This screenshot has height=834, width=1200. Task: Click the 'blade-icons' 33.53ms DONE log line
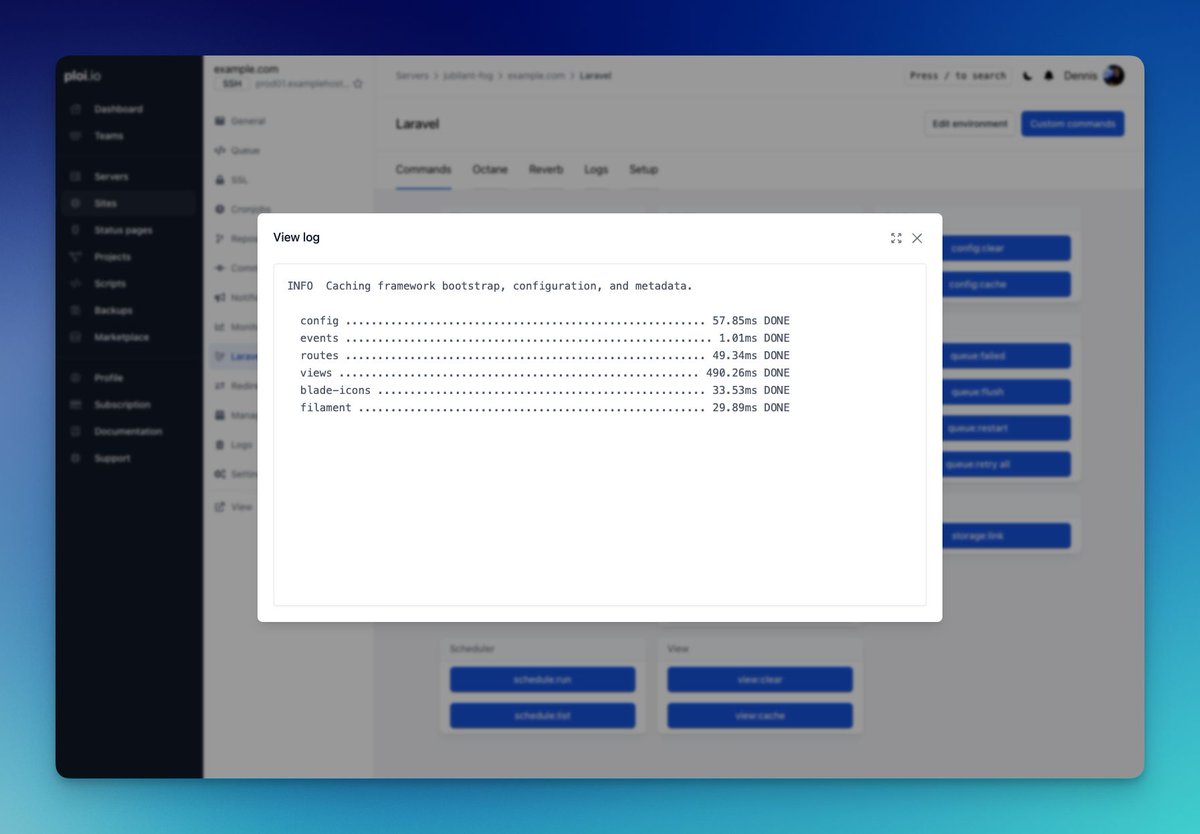[x=545, y=390]
